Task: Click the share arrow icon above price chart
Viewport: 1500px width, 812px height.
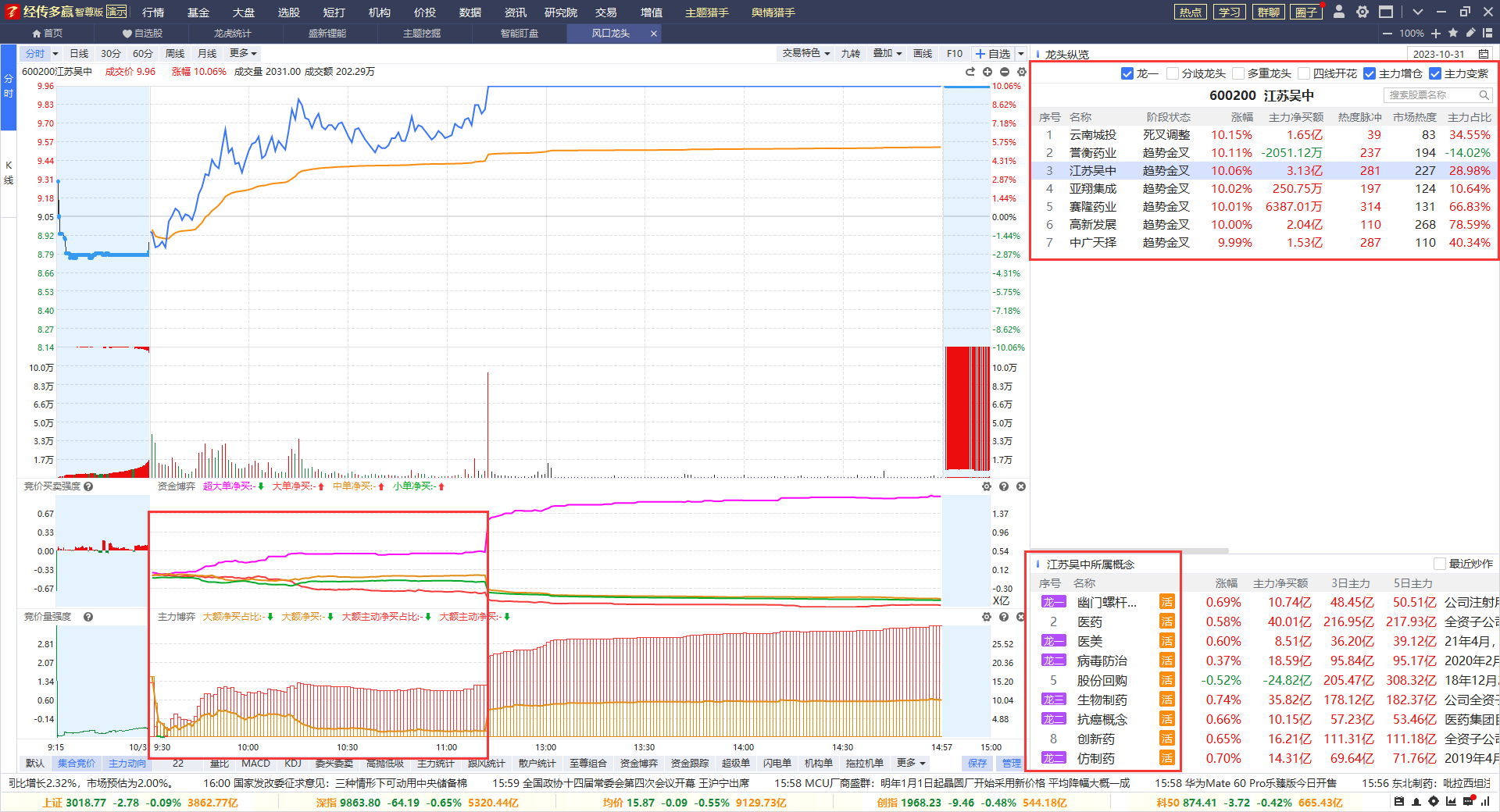Action: (970, 72)
